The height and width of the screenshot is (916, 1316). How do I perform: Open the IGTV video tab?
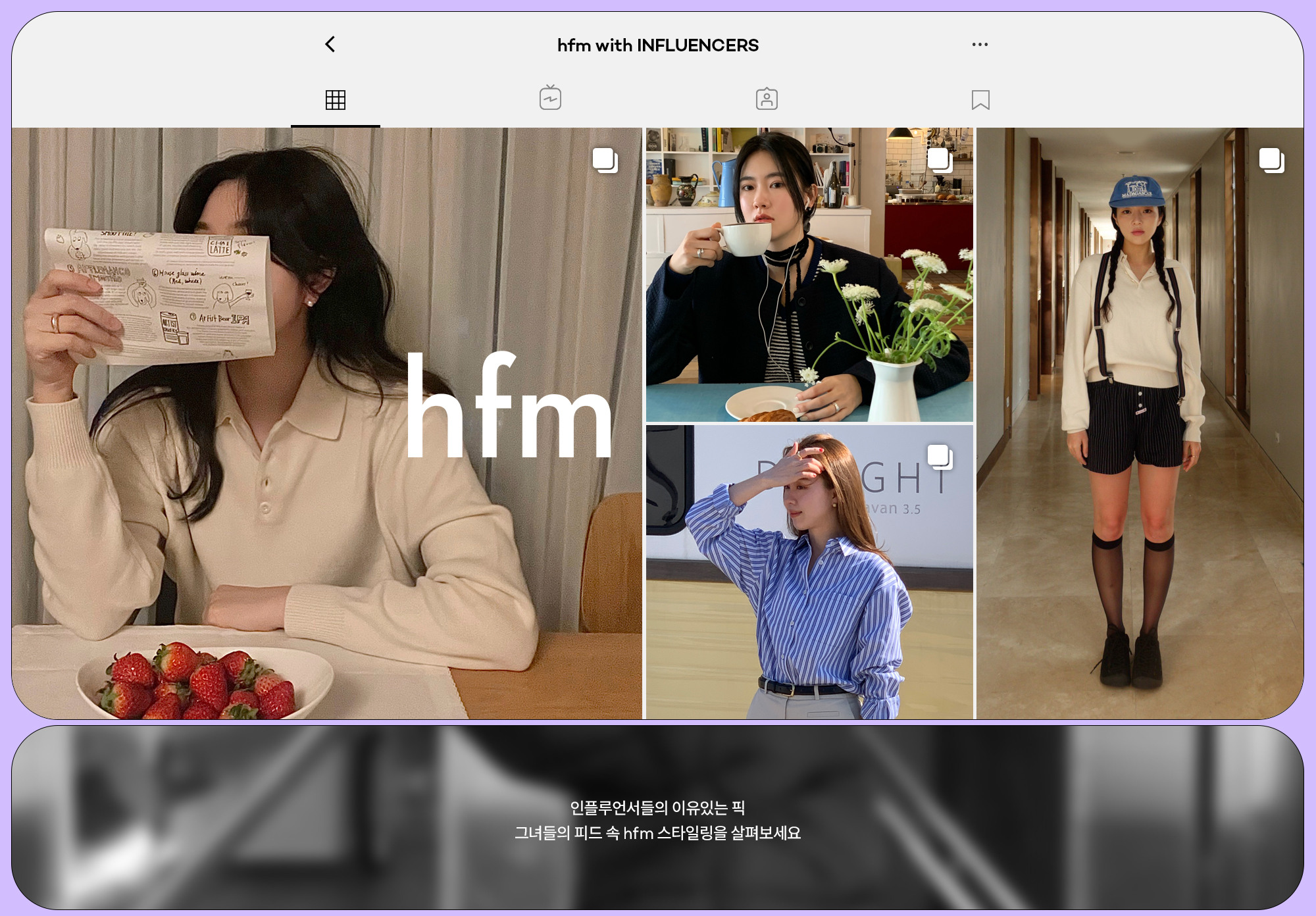click(x=550, y=99)
